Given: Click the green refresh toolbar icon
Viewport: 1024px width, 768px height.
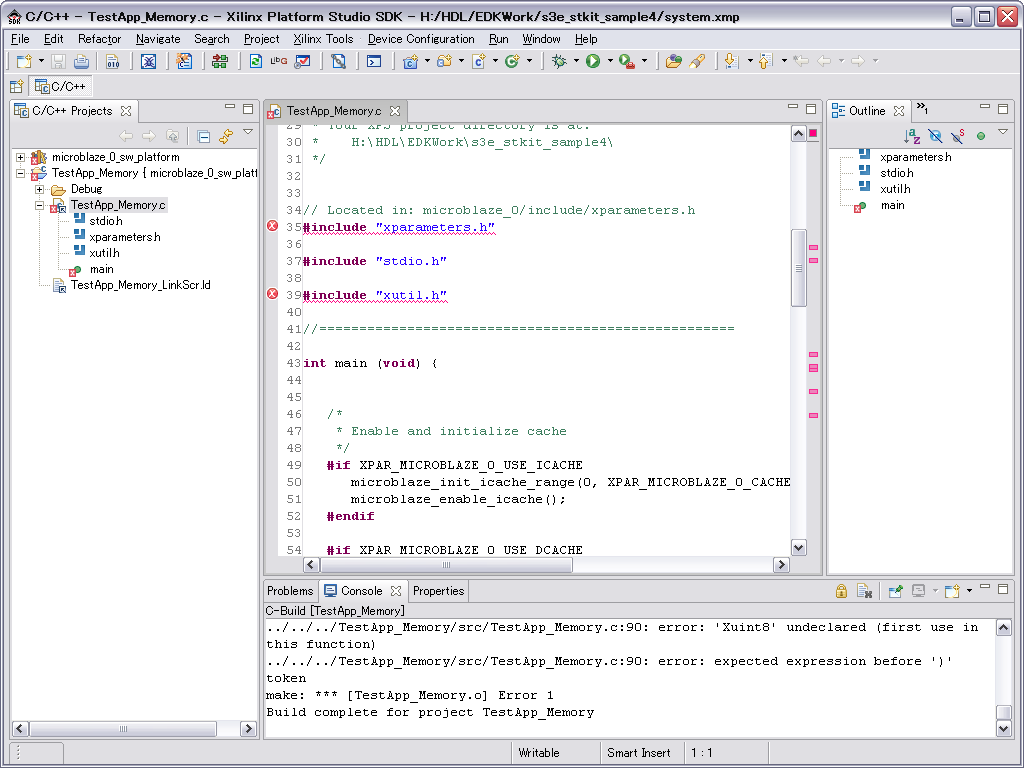Looking at the screenshot, I should [255, 61].
